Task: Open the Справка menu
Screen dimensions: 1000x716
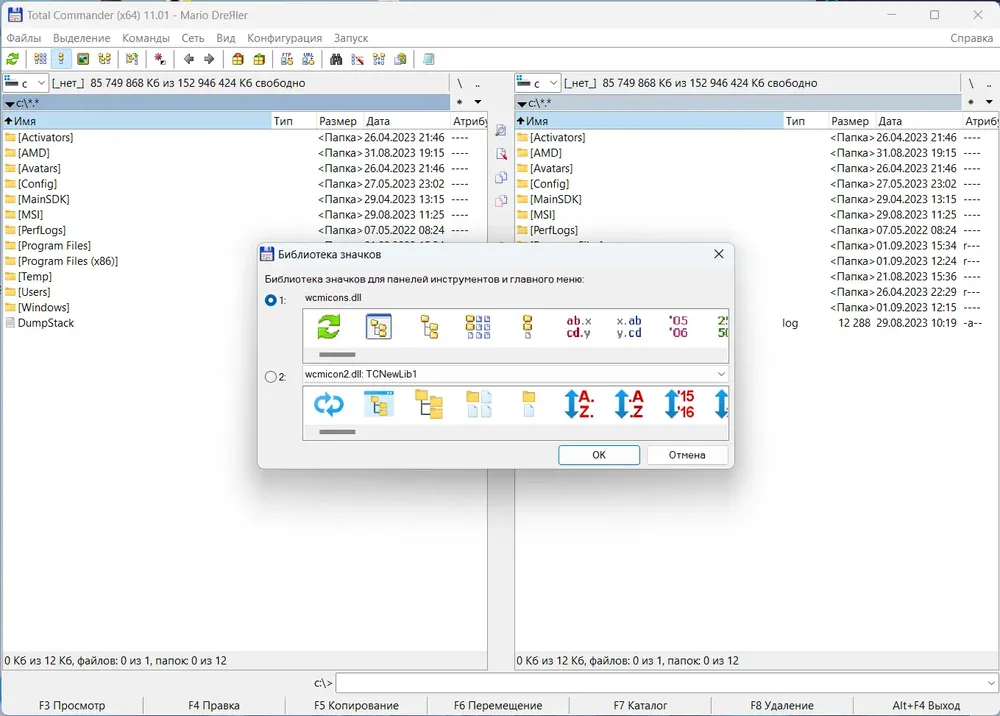Action: point(971,38)
